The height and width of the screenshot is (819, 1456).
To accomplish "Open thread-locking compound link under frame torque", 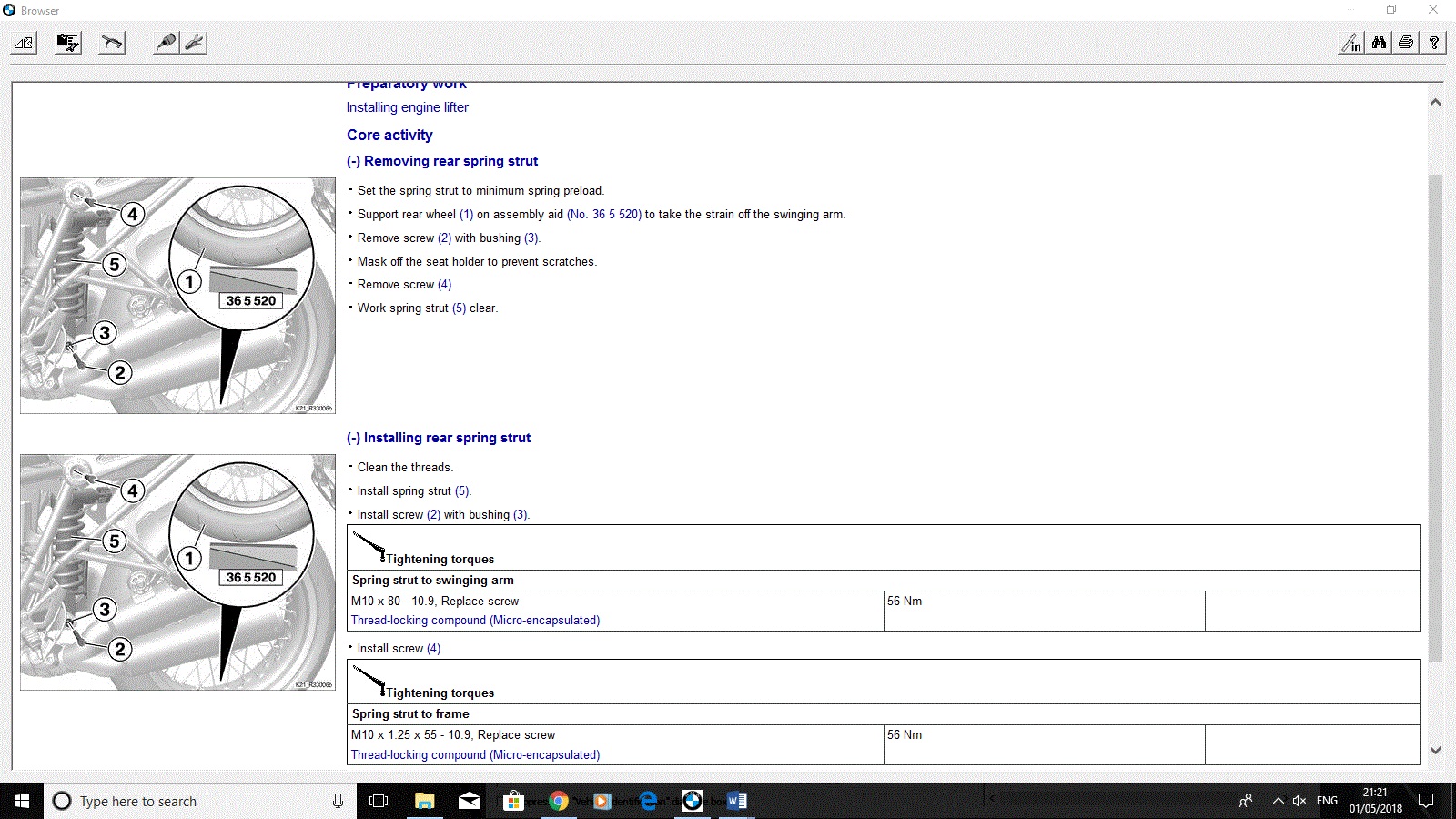I will [x=476, y=755].
